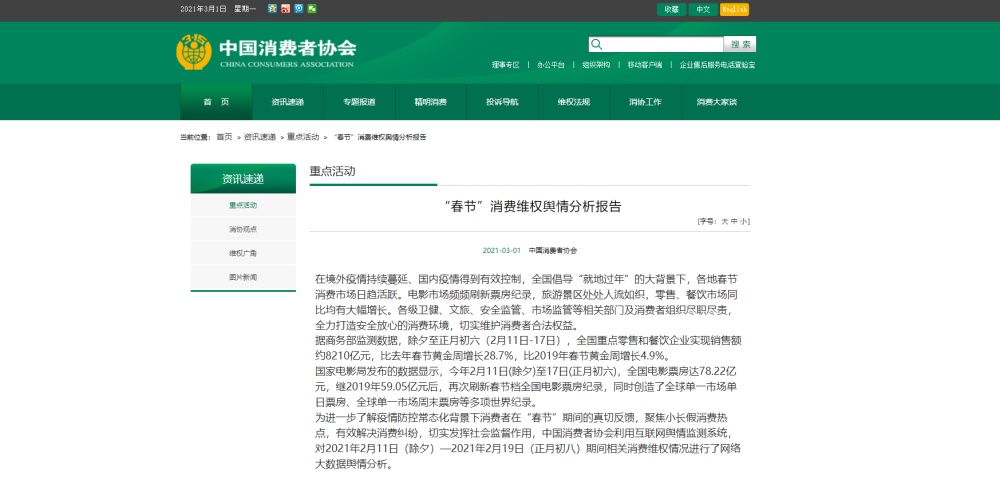1000x479 pixels.
Task: Select 消协观点 in the left sidebar
Action: point(243,229)
